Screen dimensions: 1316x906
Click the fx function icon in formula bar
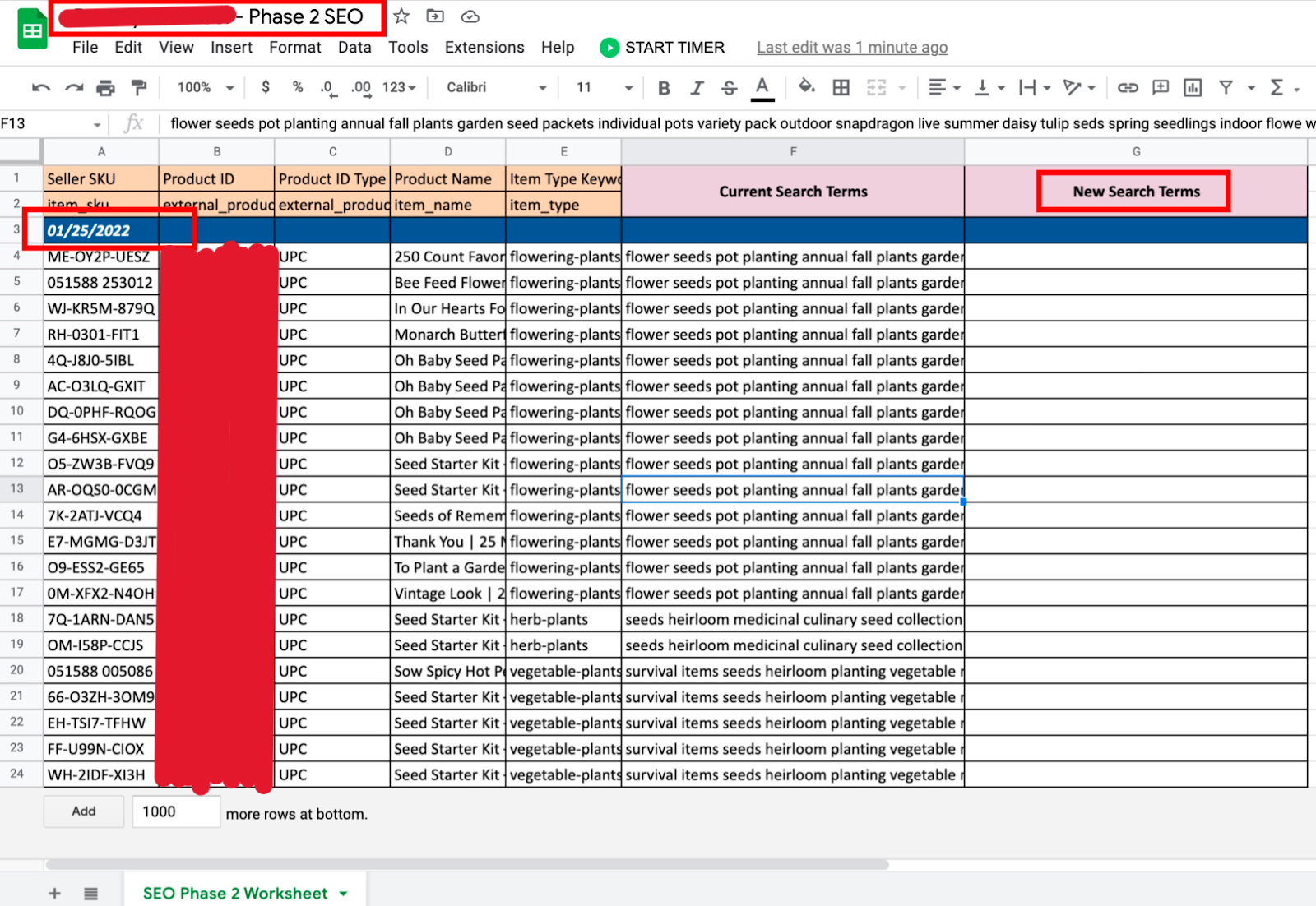click(133, 123)
